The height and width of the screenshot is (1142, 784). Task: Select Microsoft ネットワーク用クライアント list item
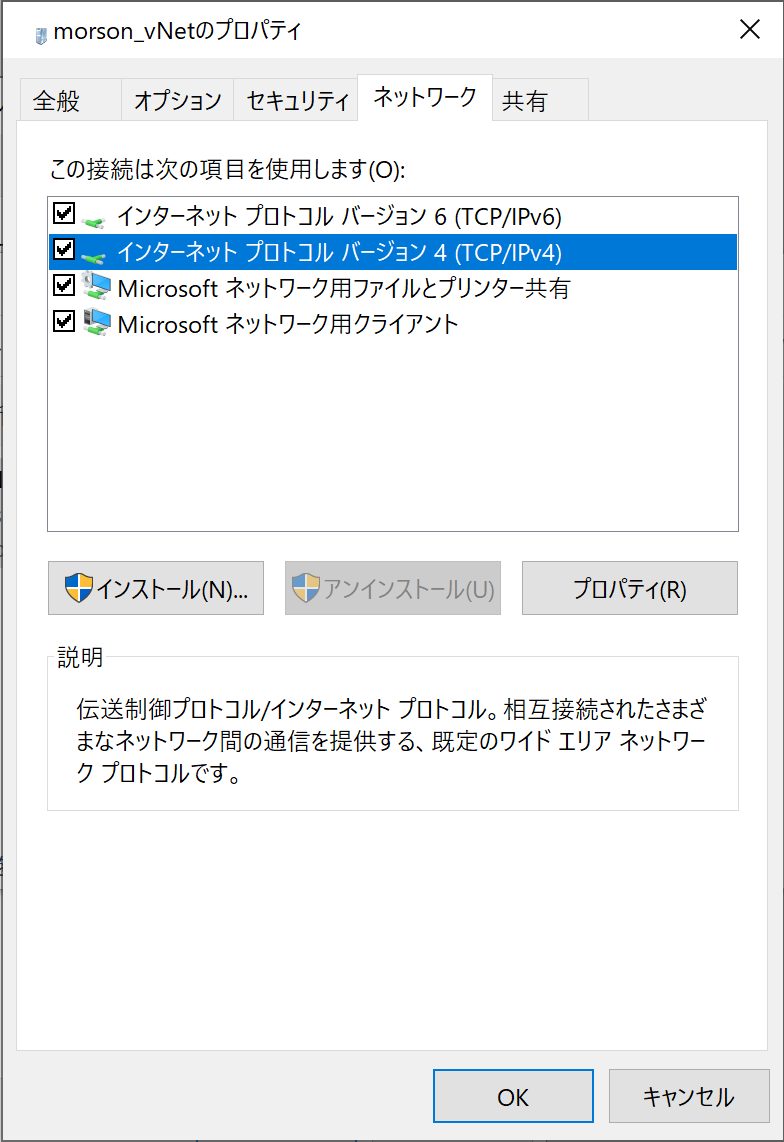tap(288, 323)
